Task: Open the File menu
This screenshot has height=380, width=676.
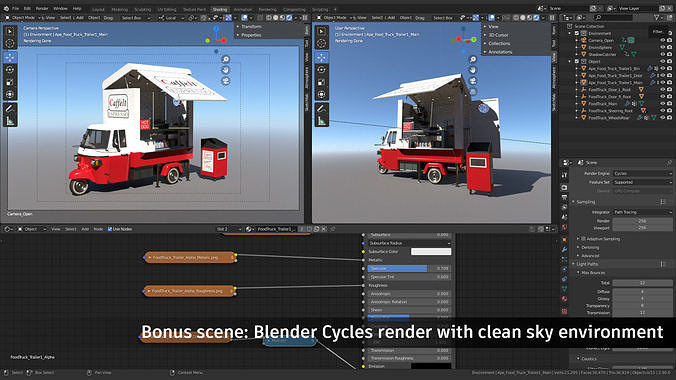Action: [16, 8]
